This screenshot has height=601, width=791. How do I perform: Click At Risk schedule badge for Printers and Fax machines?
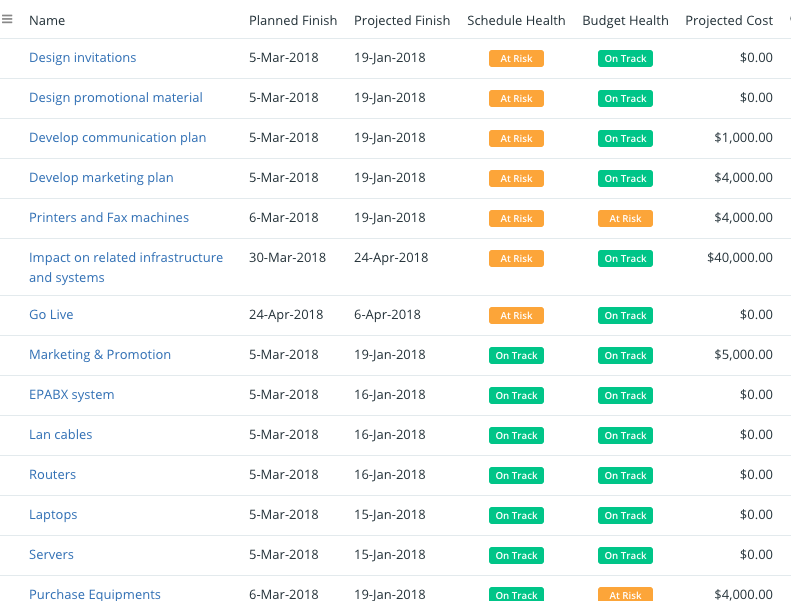pos(516,218)
